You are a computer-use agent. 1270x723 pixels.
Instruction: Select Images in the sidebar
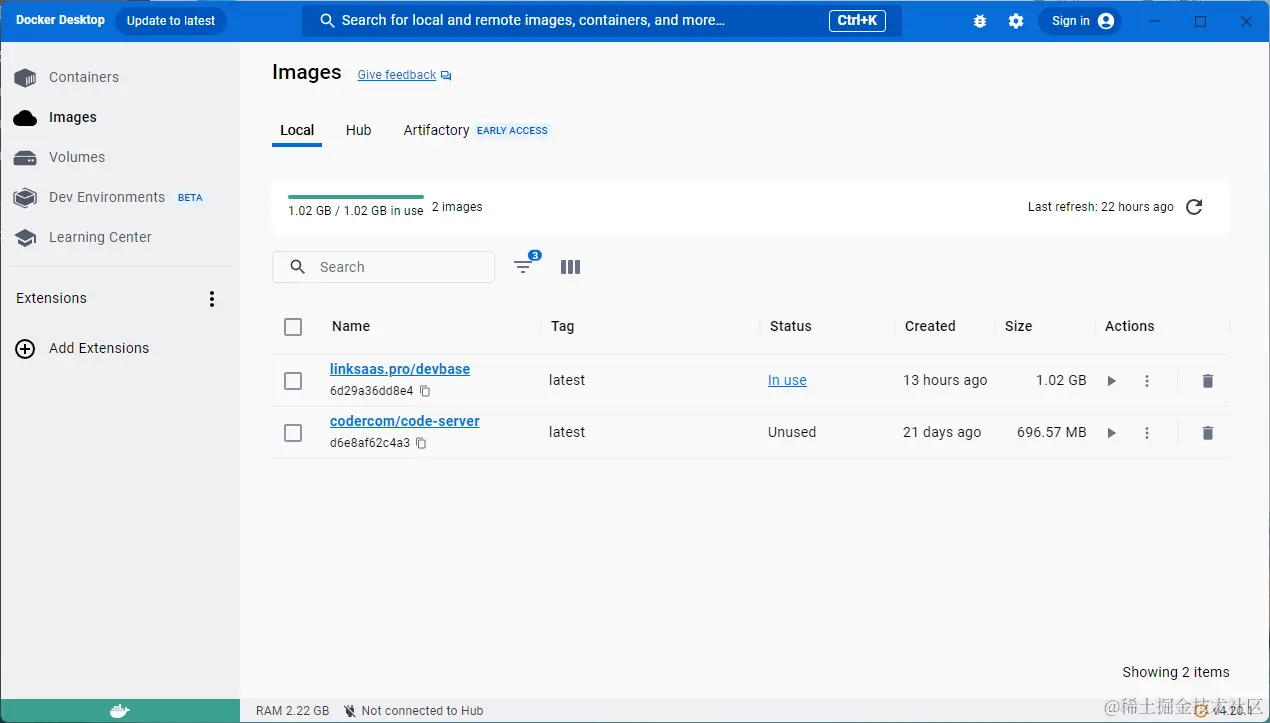click(x=73, y=117)
